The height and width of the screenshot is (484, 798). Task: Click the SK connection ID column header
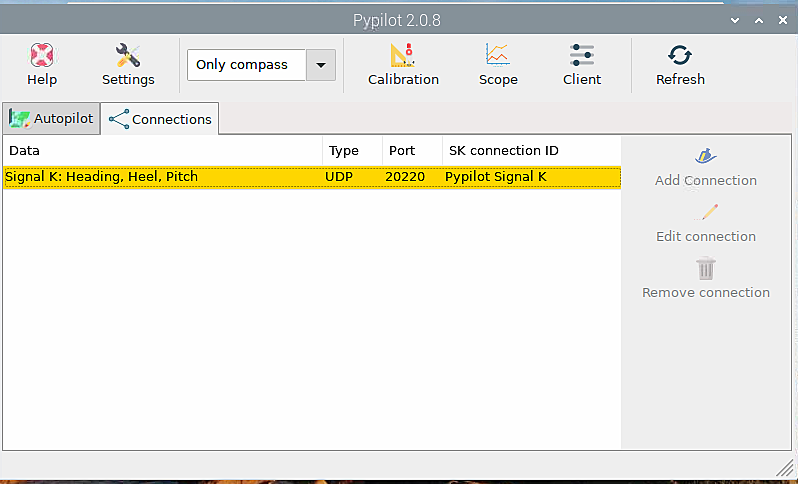530,151
